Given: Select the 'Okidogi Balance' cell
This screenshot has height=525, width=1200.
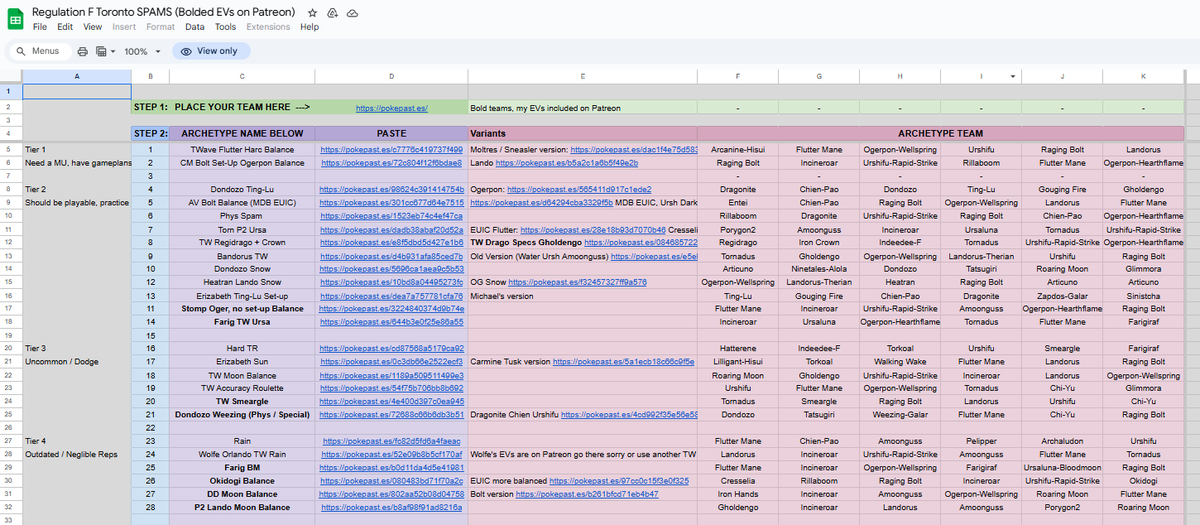Looking at the screenshot, I should point(242,480).
